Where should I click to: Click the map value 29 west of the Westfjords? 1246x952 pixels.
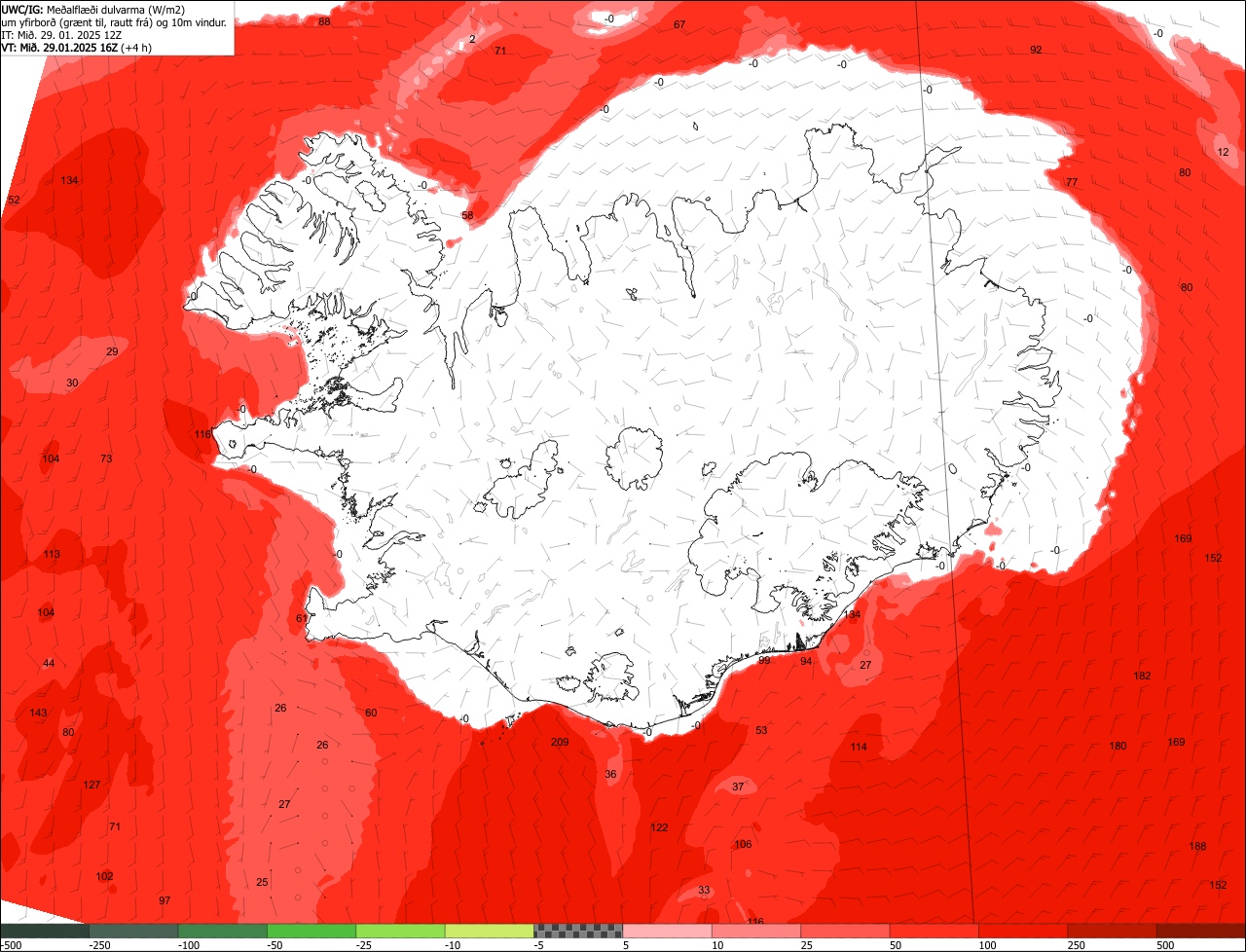click(x=112, y=351)
